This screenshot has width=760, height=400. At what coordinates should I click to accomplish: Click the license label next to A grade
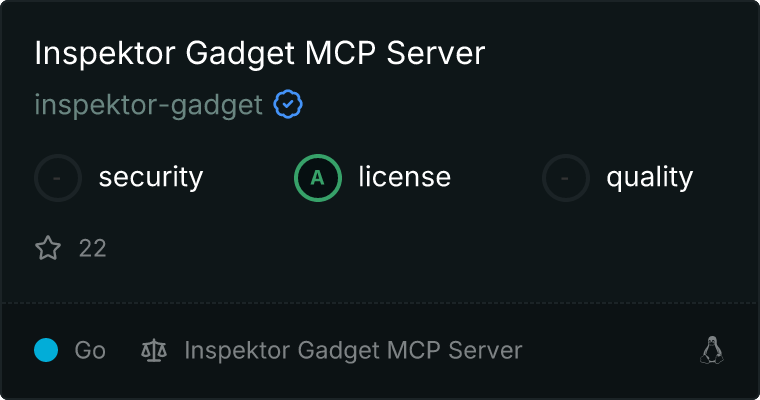405,176
